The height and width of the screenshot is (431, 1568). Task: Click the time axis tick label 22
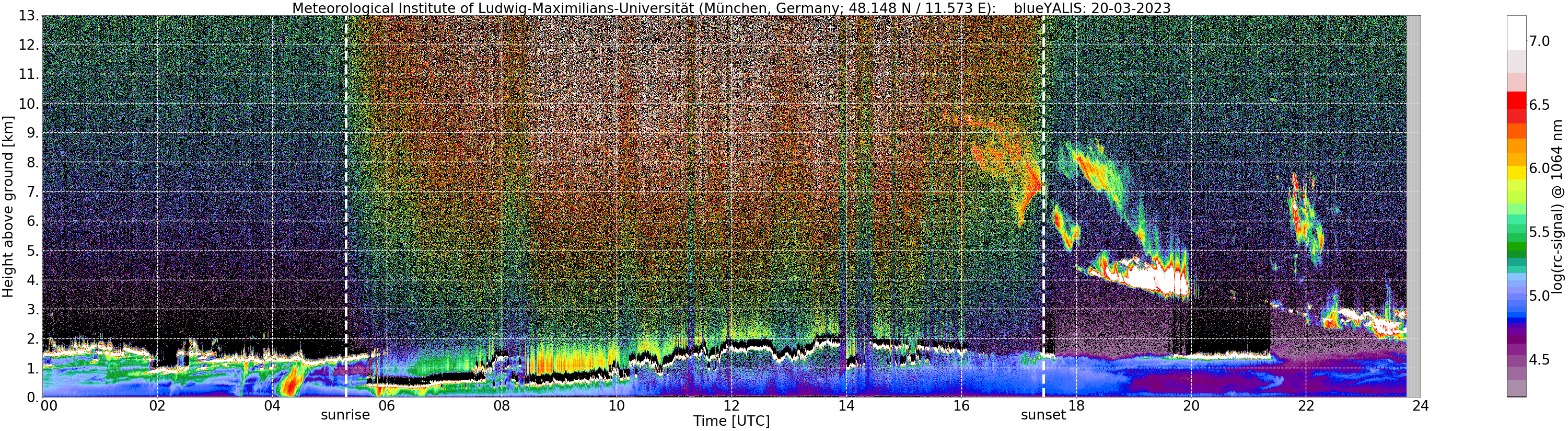point(1306,406)
